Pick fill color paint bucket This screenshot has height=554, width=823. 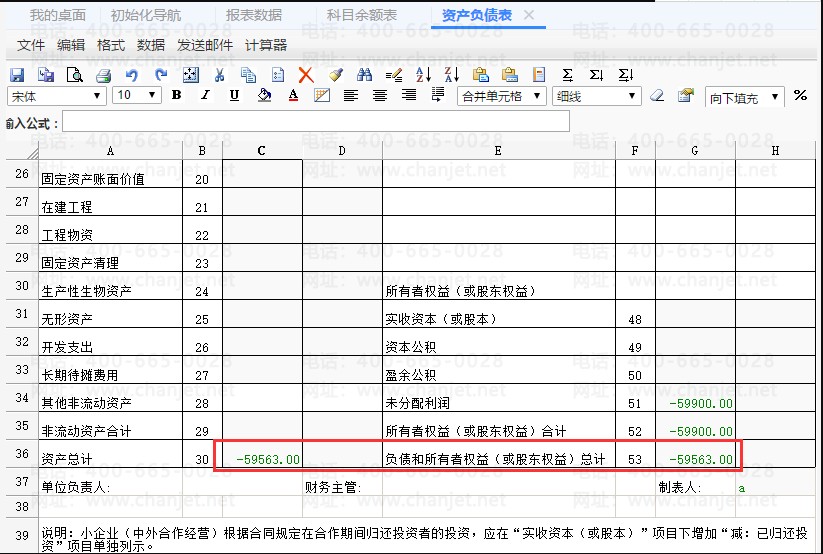[264, 96]
